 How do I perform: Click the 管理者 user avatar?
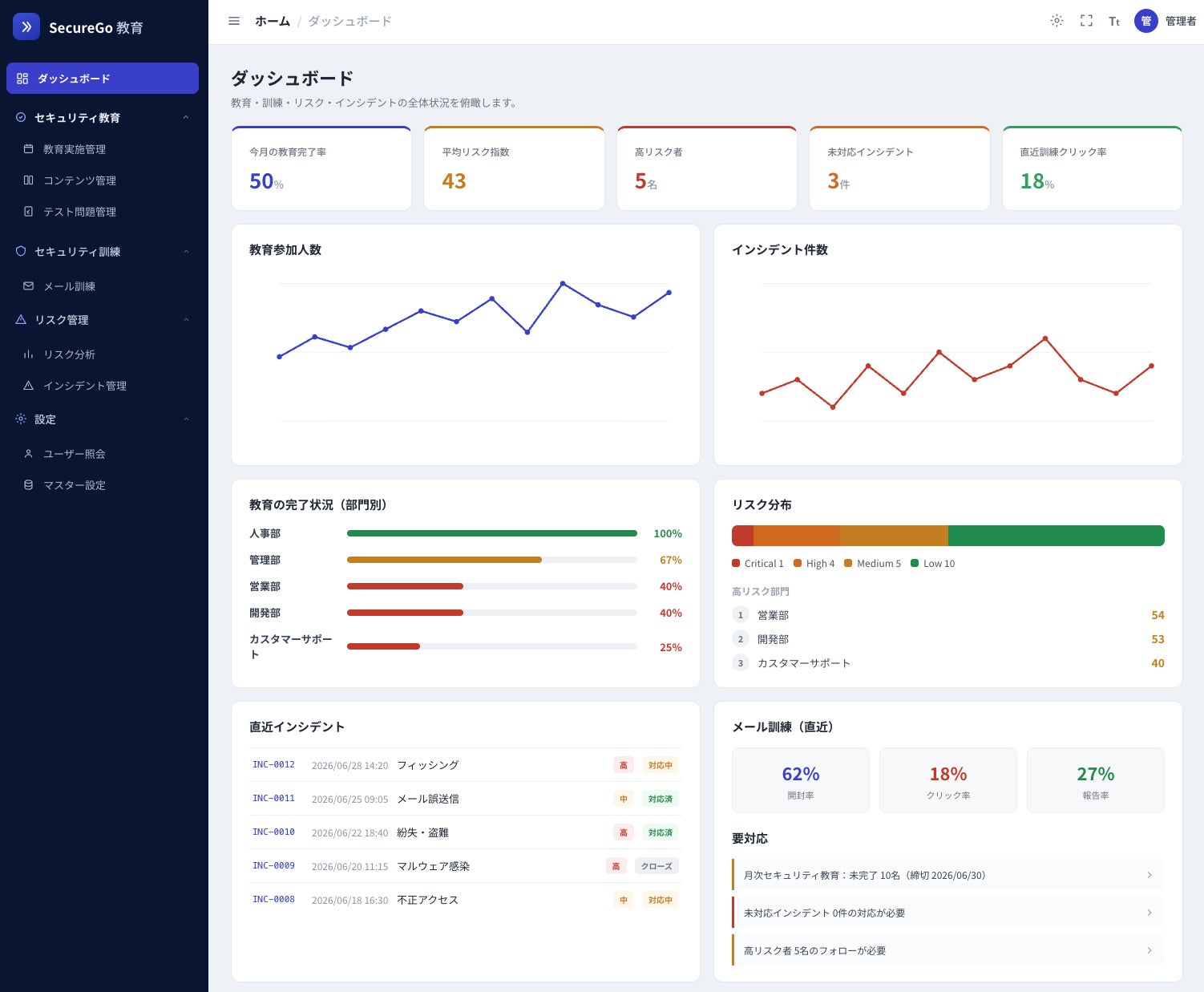click(1146, 21)
